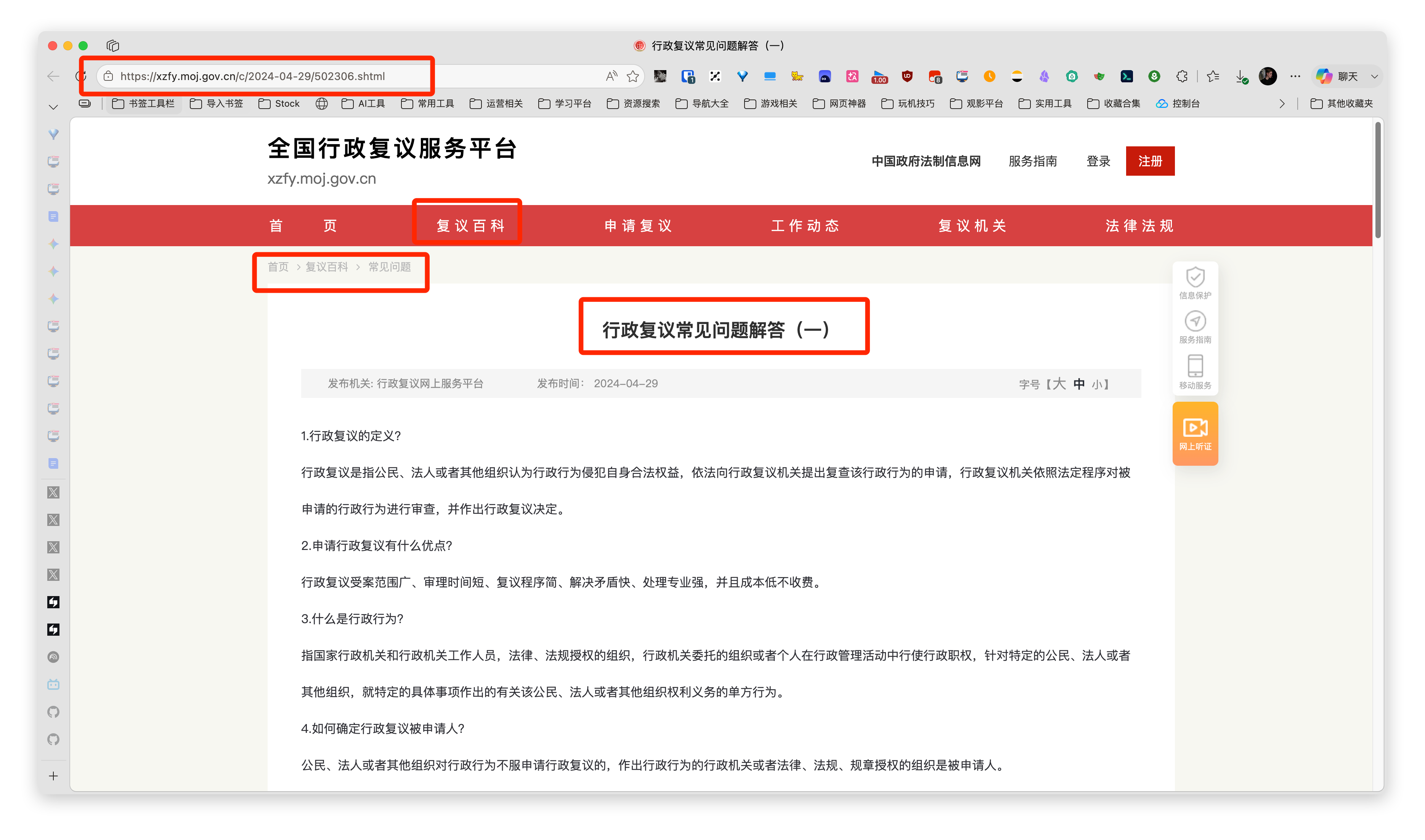Click the Read Aloud icon in the address bar
This screenshot has height=840, width=1425.
click(x=611, y=76)
